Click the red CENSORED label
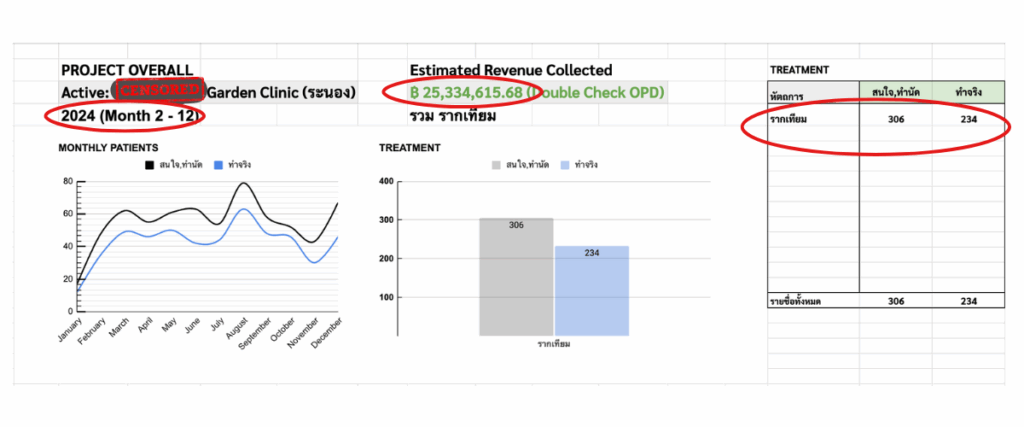Screen dimensions: 1024x427 click(160, 92)
